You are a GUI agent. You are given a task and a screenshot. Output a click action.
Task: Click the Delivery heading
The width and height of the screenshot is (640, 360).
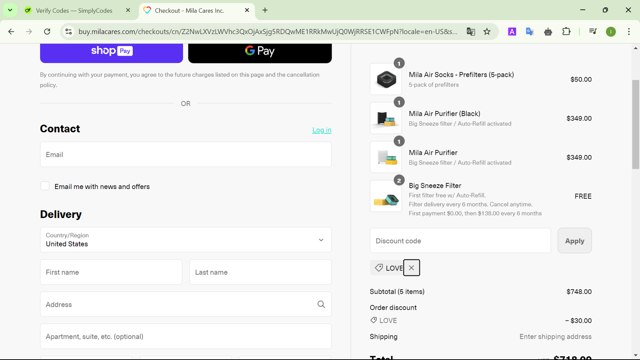(x=61, y=214)
